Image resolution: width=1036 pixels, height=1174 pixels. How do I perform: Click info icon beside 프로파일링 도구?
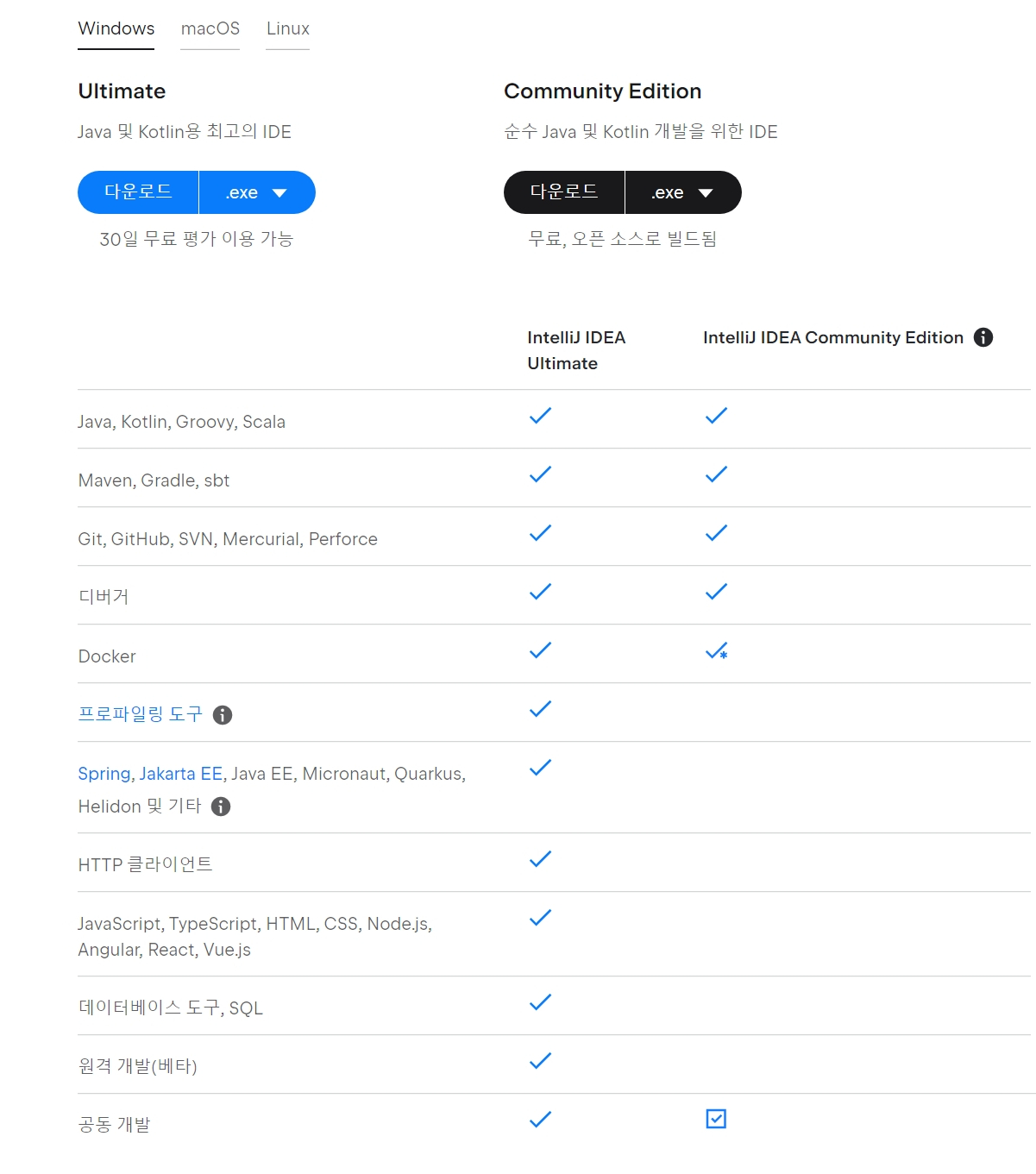pos(223,715)
